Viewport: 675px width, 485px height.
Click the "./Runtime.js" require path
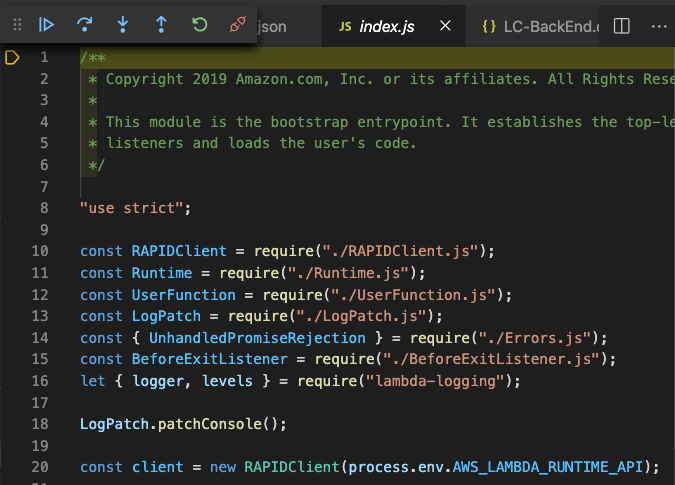pyautogui.click(x=348, y=273)
